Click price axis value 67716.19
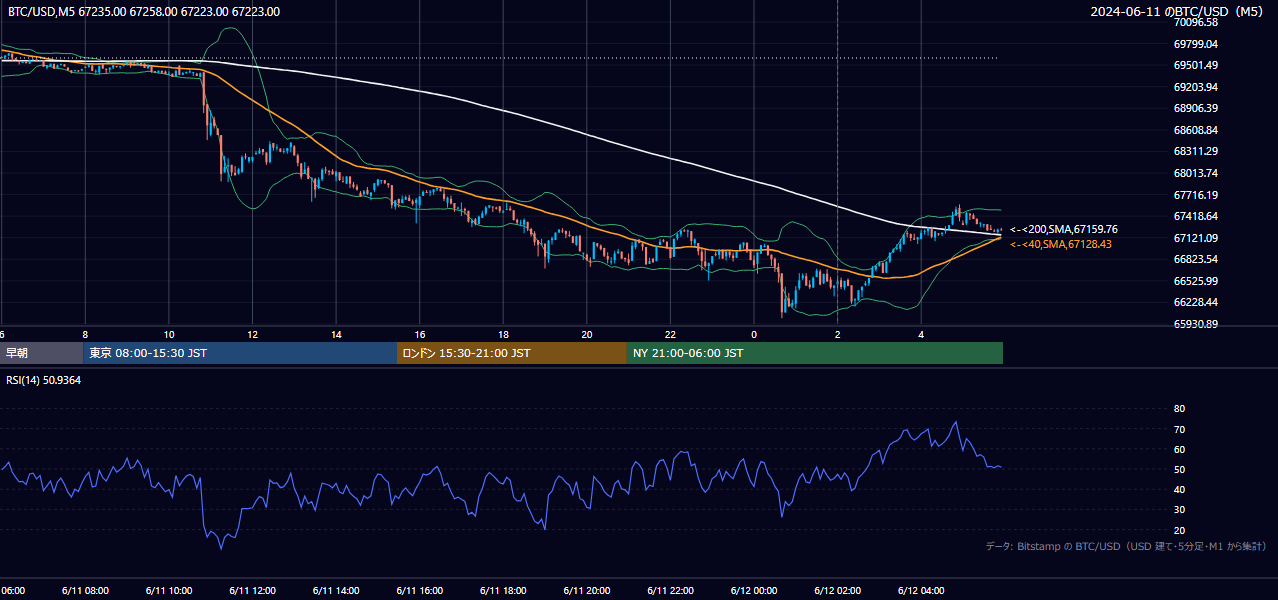 tap(1196, 195)
